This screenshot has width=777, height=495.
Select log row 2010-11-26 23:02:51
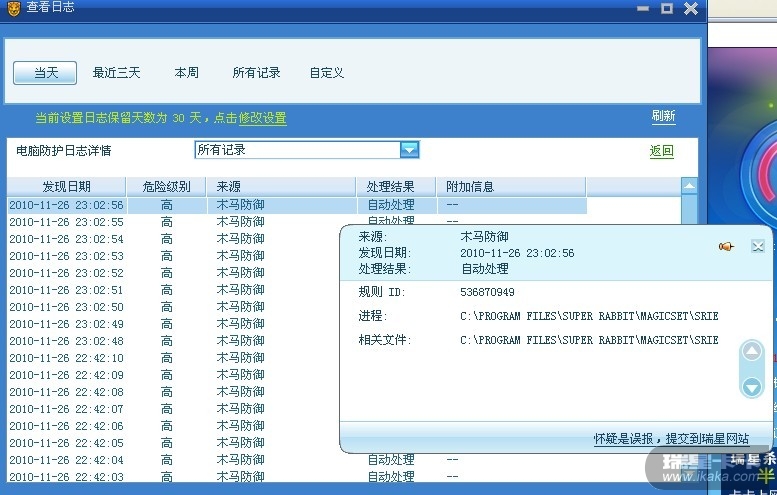click(x=173, y=290)
